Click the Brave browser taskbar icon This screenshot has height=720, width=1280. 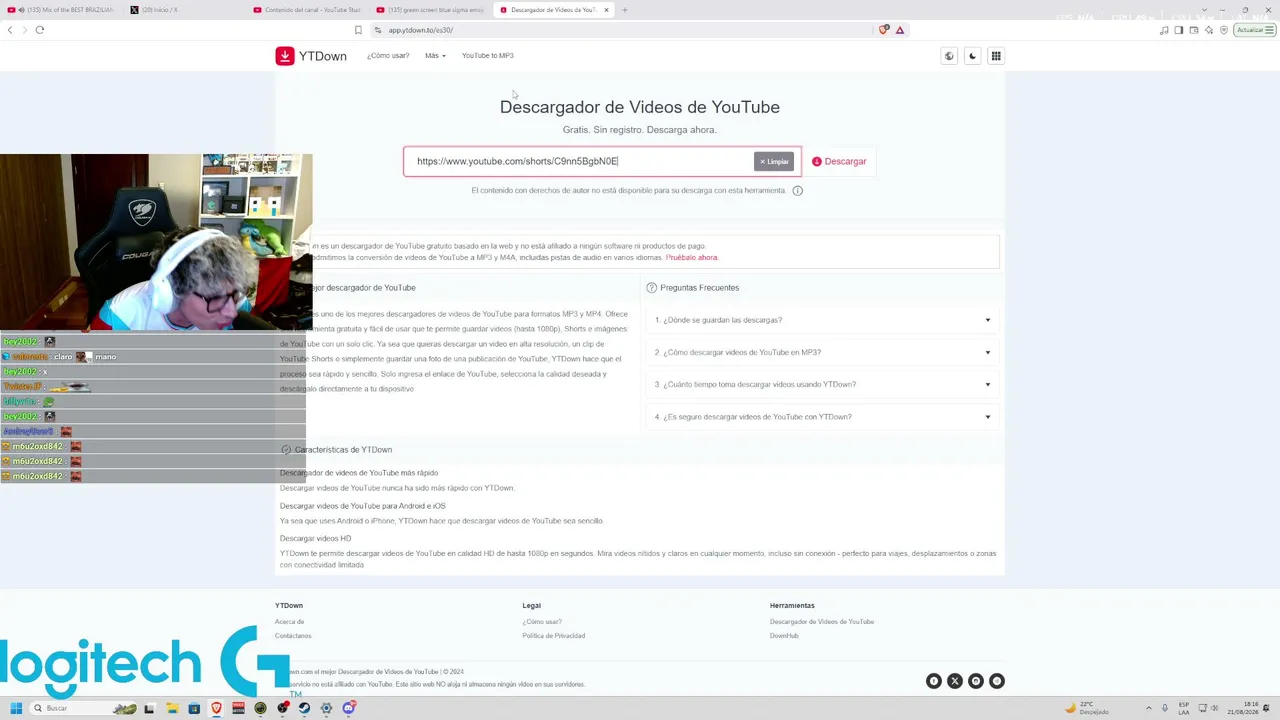point(216,708)
